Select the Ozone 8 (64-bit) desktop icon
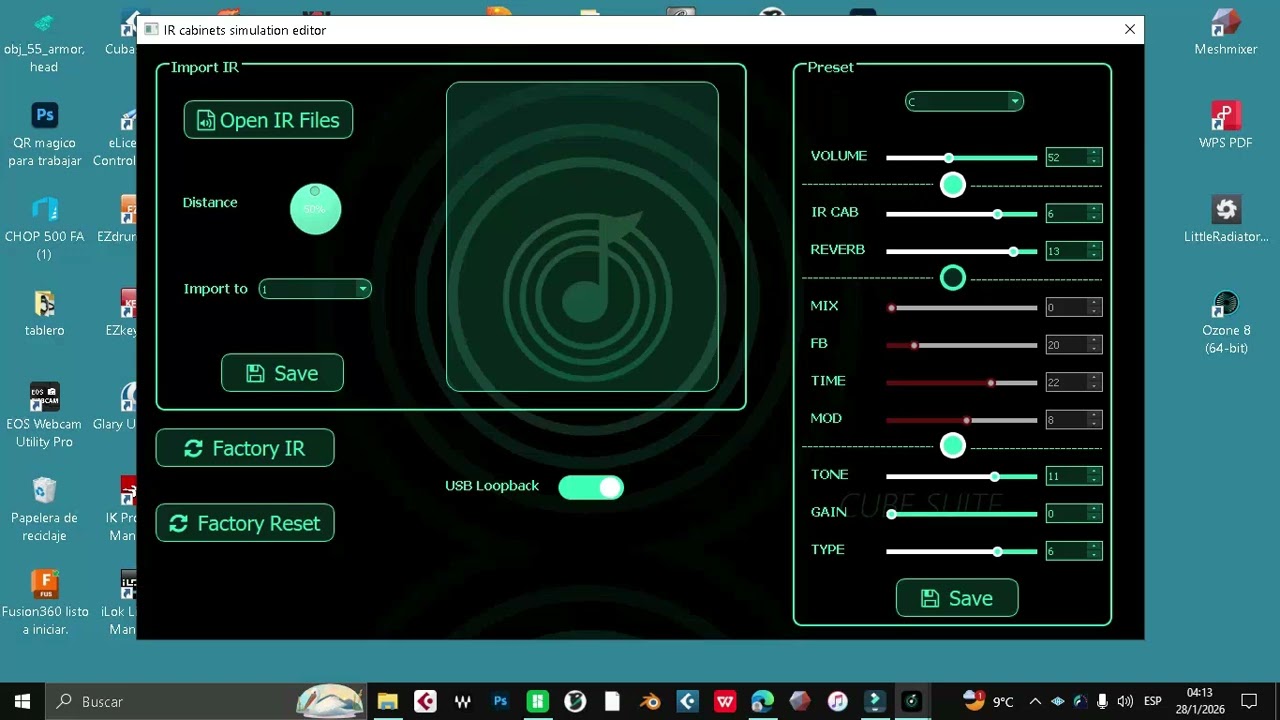The height and width of the screenshot is (720, 1280). click(1226, 321)
